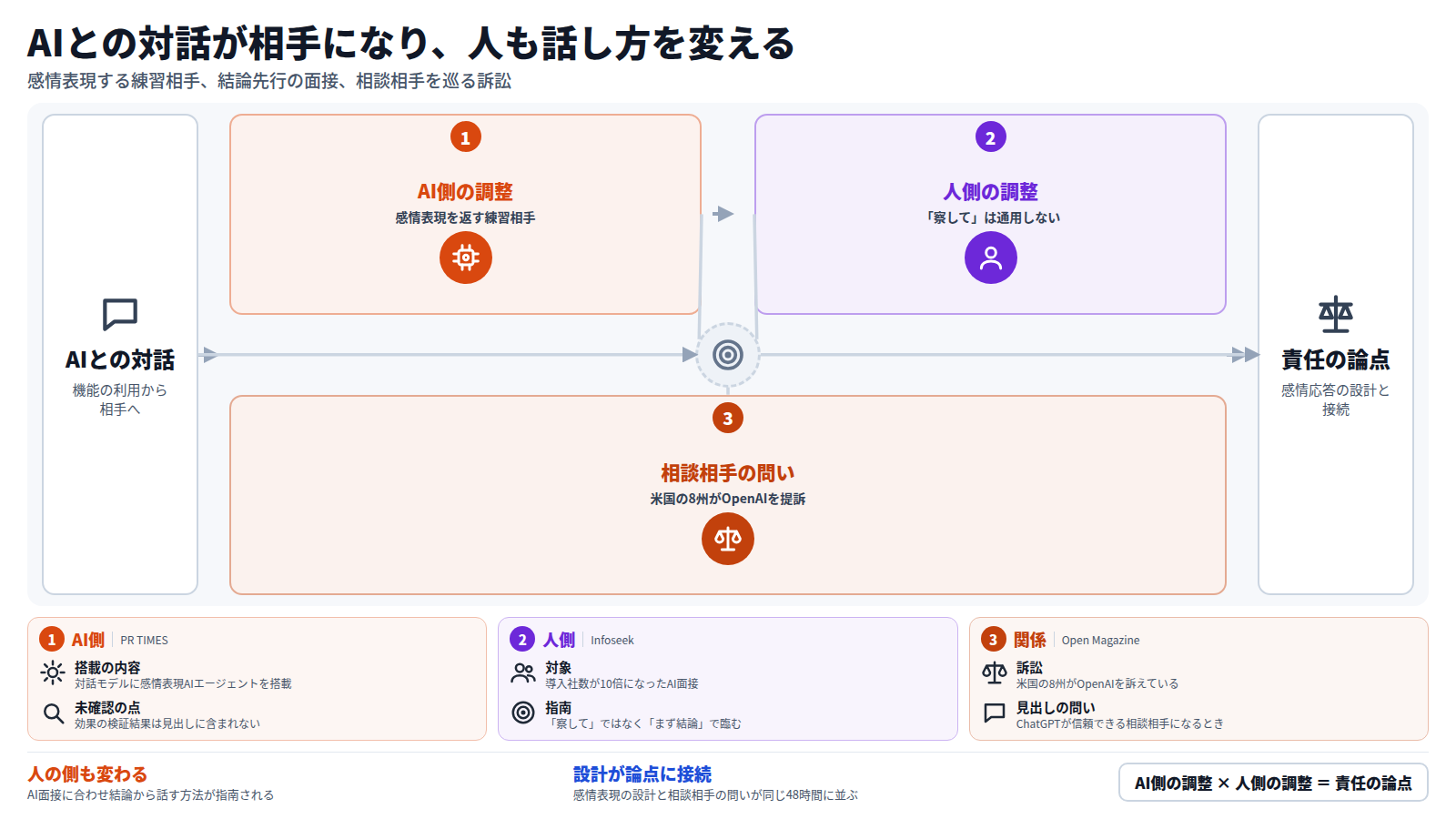Viewport: 1456px width, 819px height.
Task: Click the AI側の調整 × 人側の調整 = 責任の論点 box
Action: coord(1273,783)
